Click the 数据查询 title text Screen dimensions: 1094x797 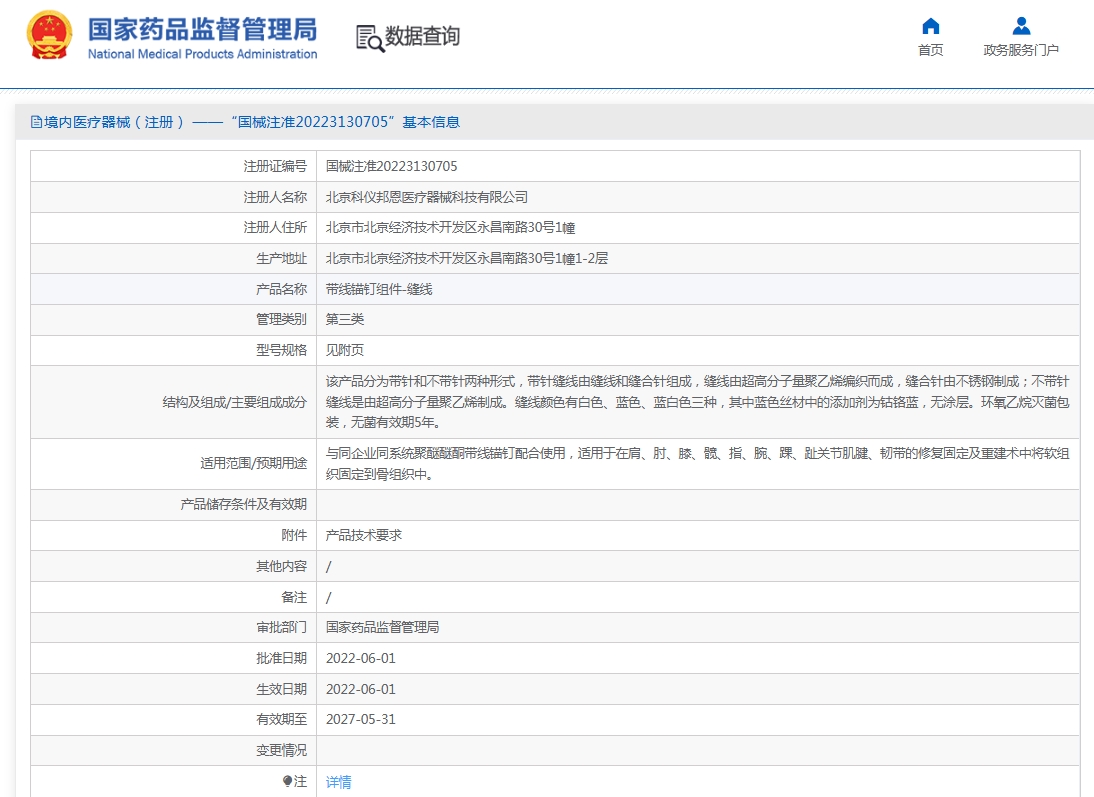(x=422, y=36)
